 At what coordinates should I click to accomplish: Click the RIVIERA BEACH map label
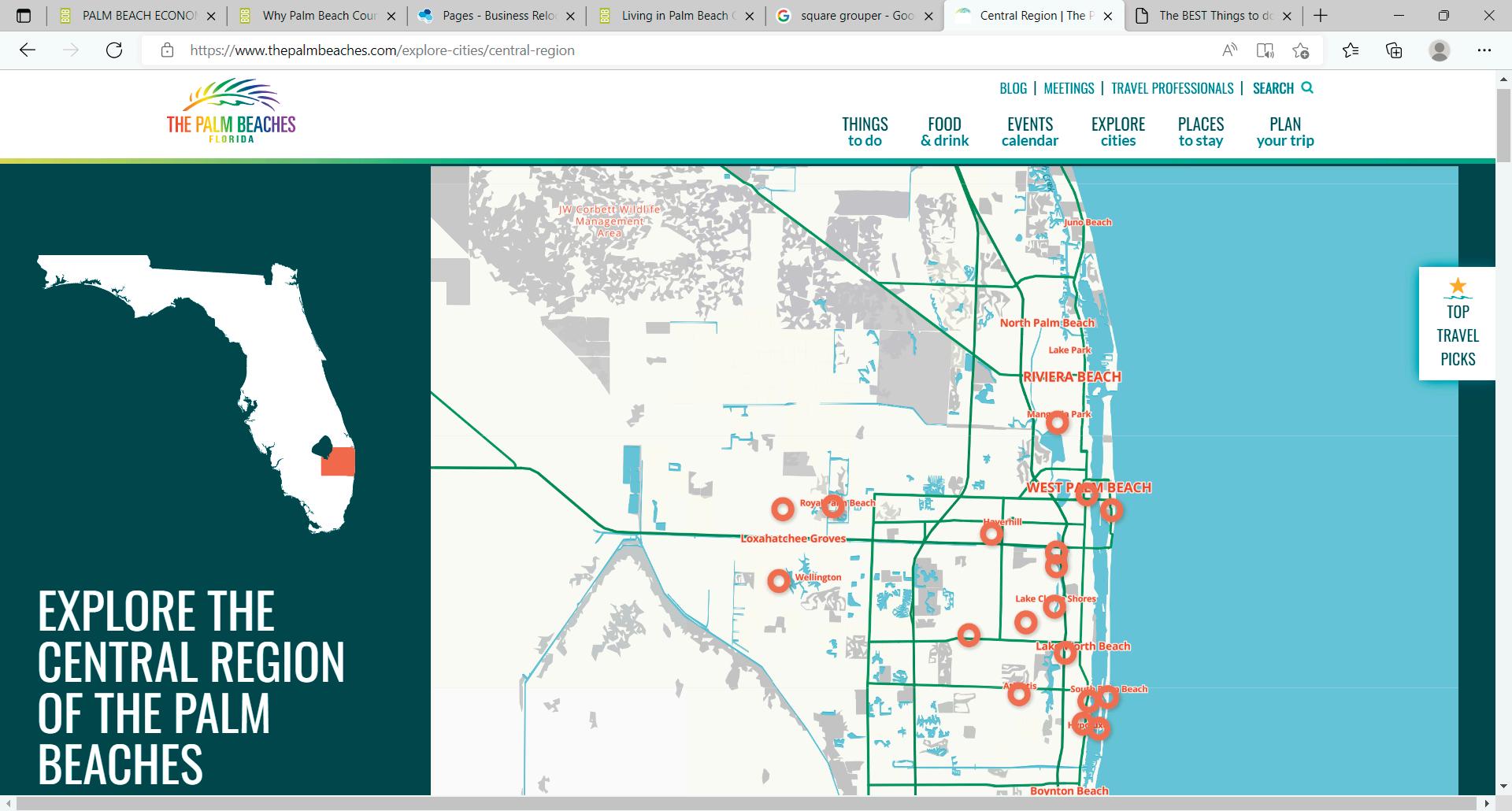[x=1072, y=376]
